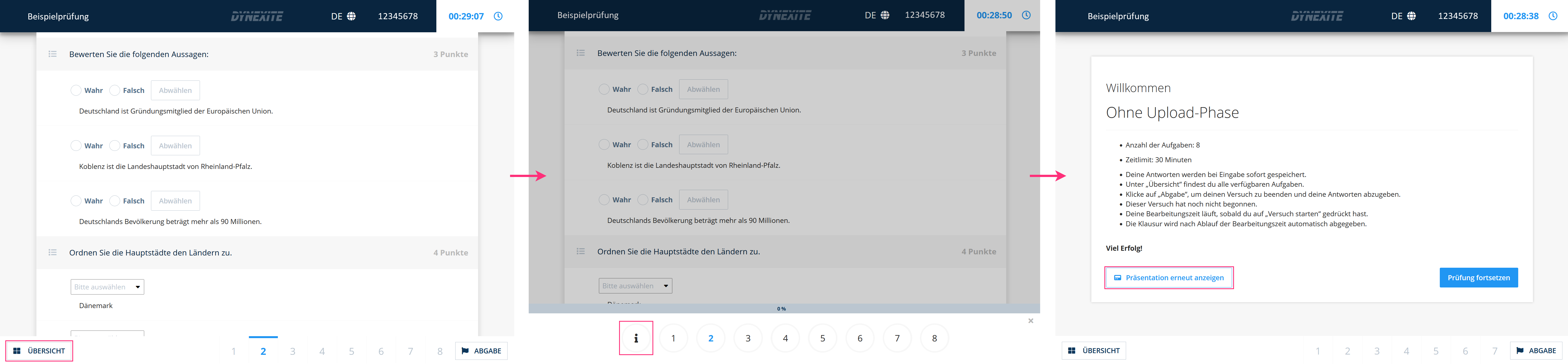Click page 4 in the Willkommen screen footer

[1406, 351]
